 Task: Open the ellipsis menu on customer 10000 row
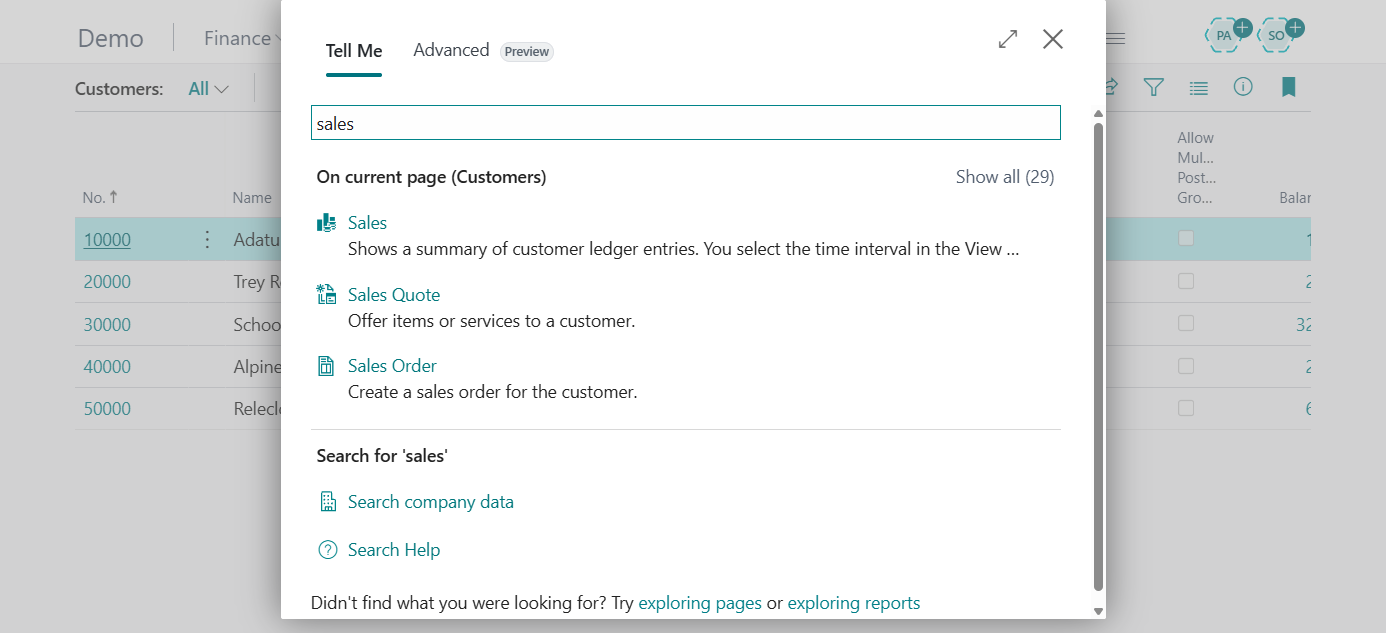click(x=207, y=239)
